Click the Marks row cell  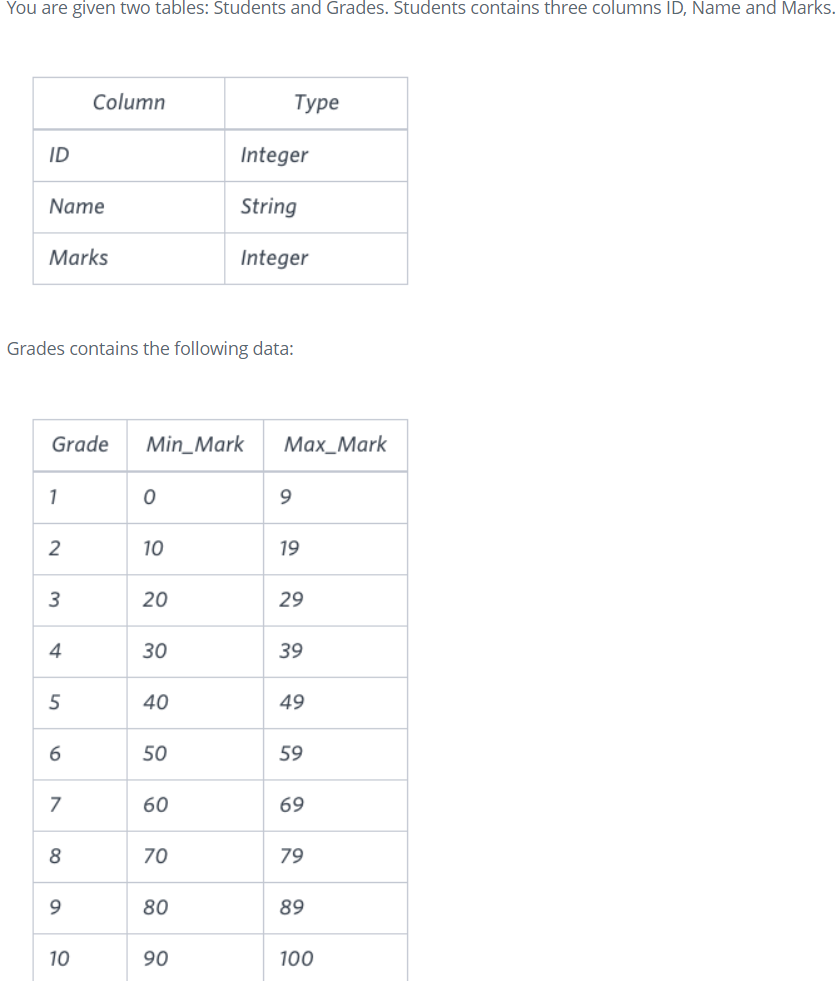coord(129,258)
